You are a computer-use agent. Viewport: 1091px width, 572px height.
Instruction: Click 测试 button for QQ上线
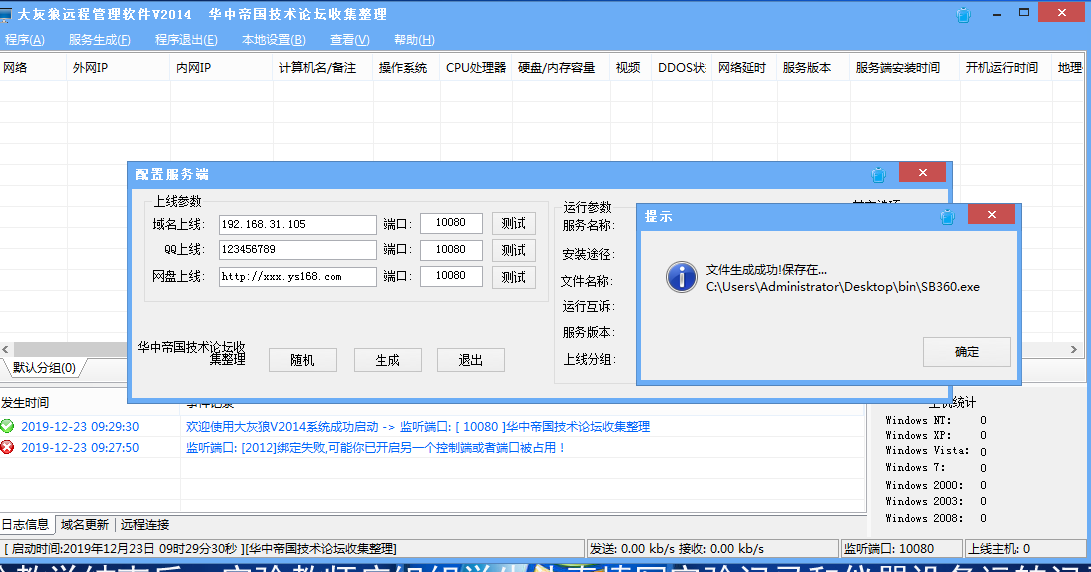pyautogui.click(x=513, y=250)
